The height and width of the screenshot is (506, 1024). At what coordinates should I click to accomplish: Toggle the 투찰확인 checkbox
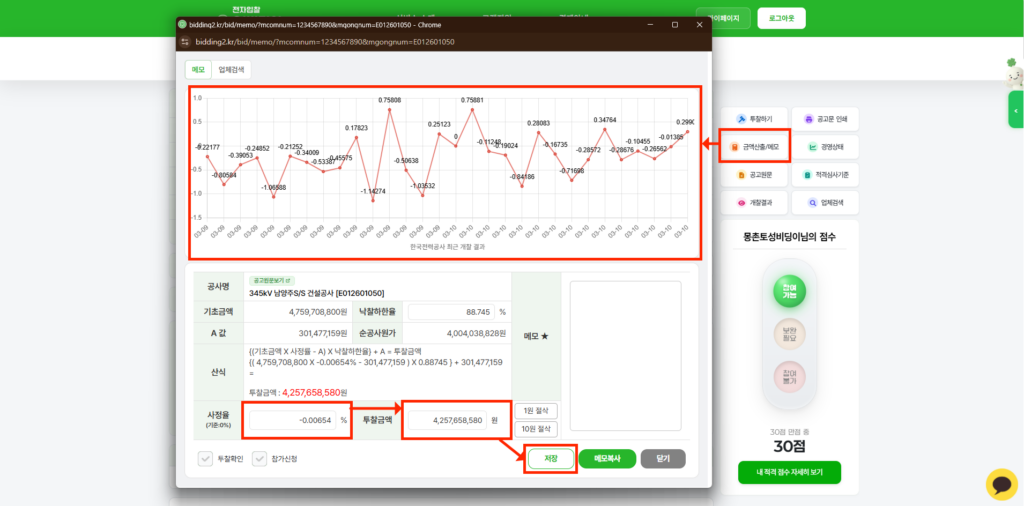pyautogui.click(x=204, y=459)
